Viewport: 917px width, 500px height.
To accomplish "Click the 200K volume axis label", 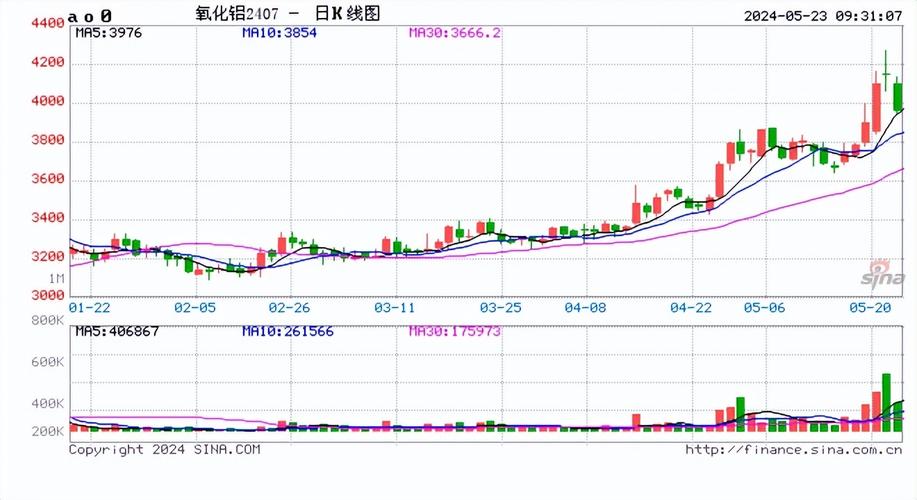I will 47,432.
